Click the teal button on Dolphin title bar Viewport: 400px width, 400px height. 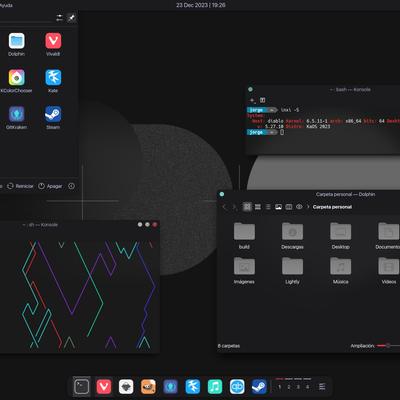pyautogui.click(x=222, y=194)
